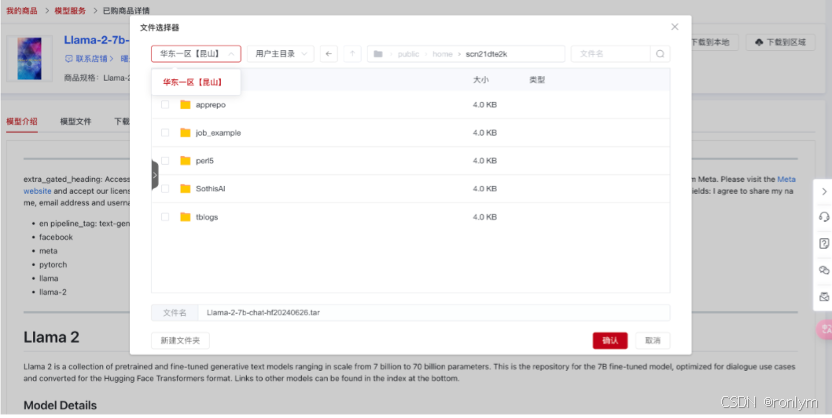The height and width of the screenshot is (418, 832).
Task: Check the job_example folder checkbox
Action: pos(165,133)
